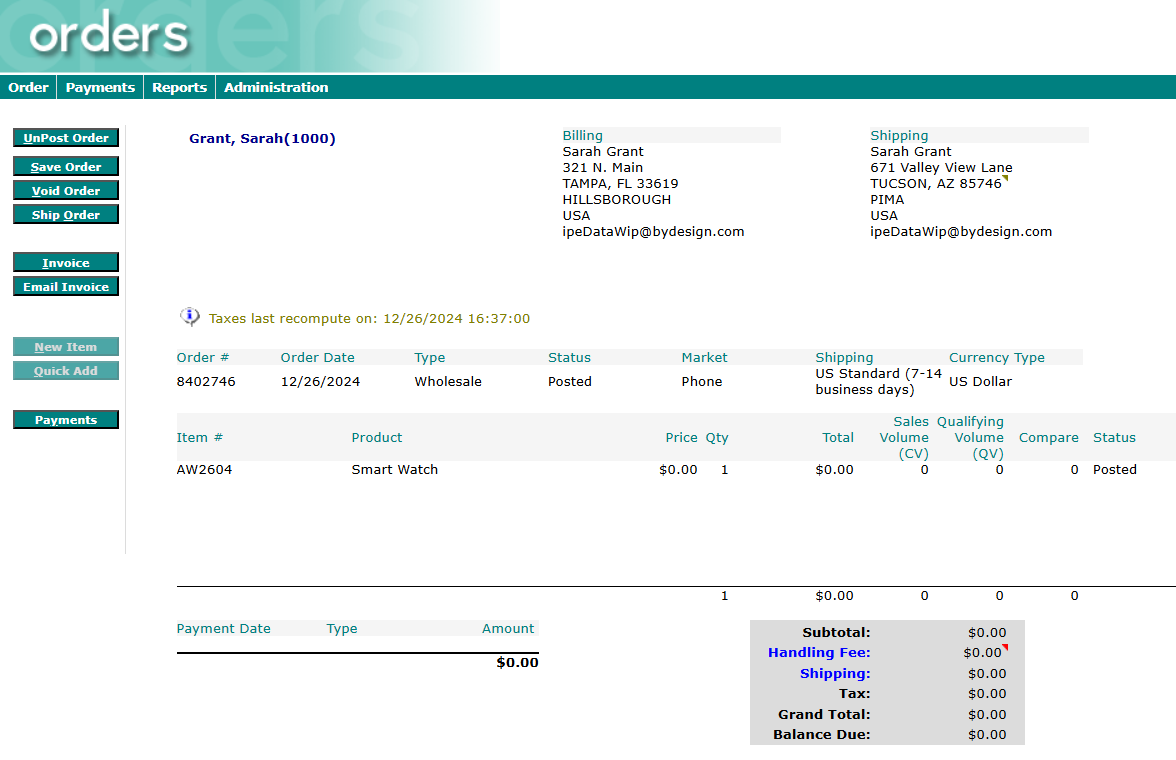This screenshot has height=760, width=1176.
Task: Open the Order menu
Action: click(28, 88)
